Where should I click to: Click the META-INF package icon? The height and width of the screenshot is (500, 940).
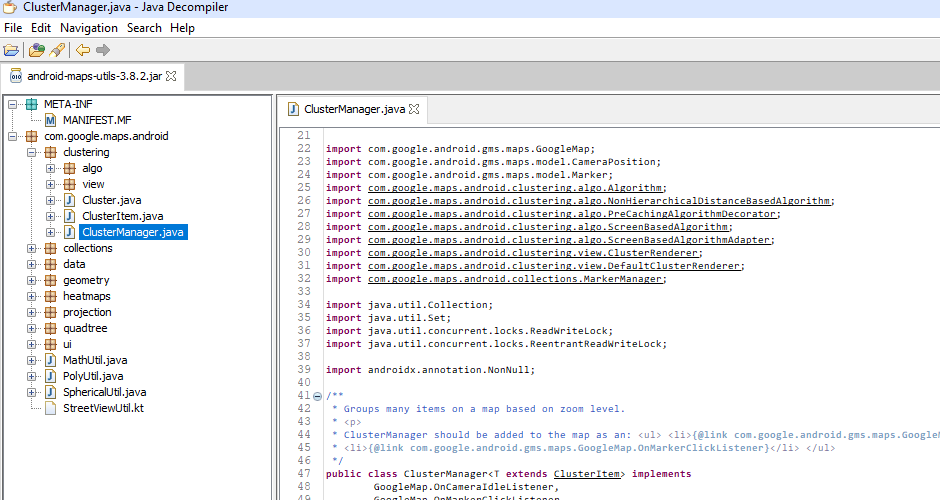(x=32, y=104)
